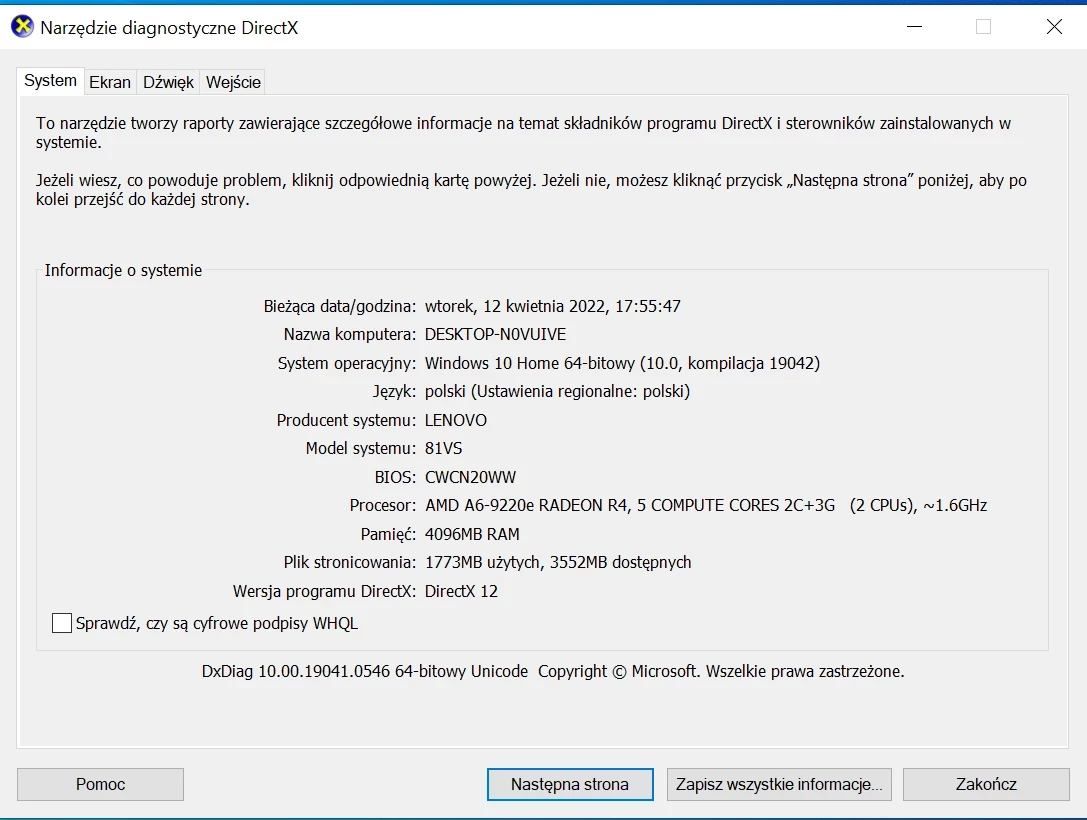Image resolution: width=1087 pixels, height=820 pixels.
Task: Click Zakończ to exit
Action: [x=986, y=784]
